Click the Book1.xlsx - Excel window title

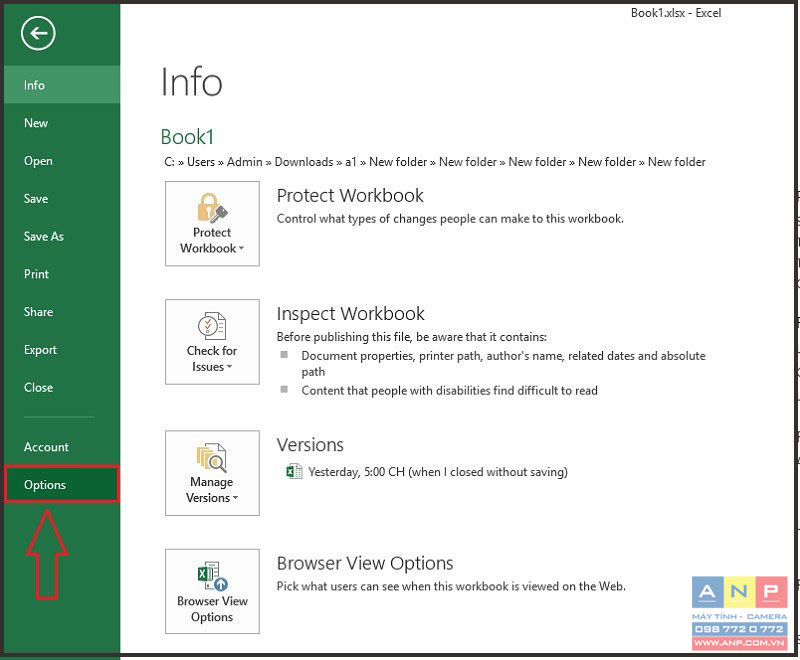pyautogui.click(x=676, y=13)
